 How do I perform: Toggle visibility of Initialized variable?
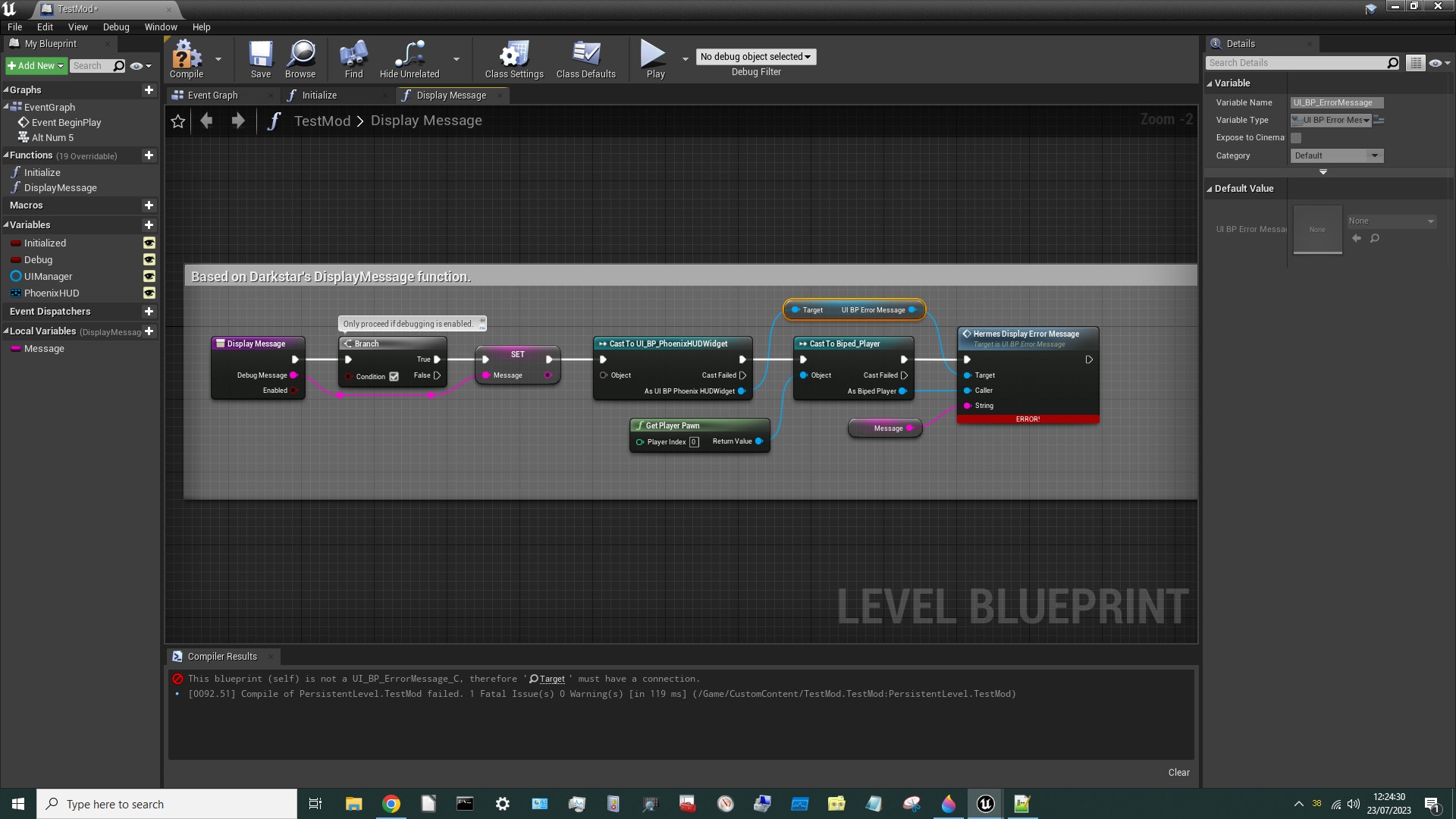tap(149, 243)
